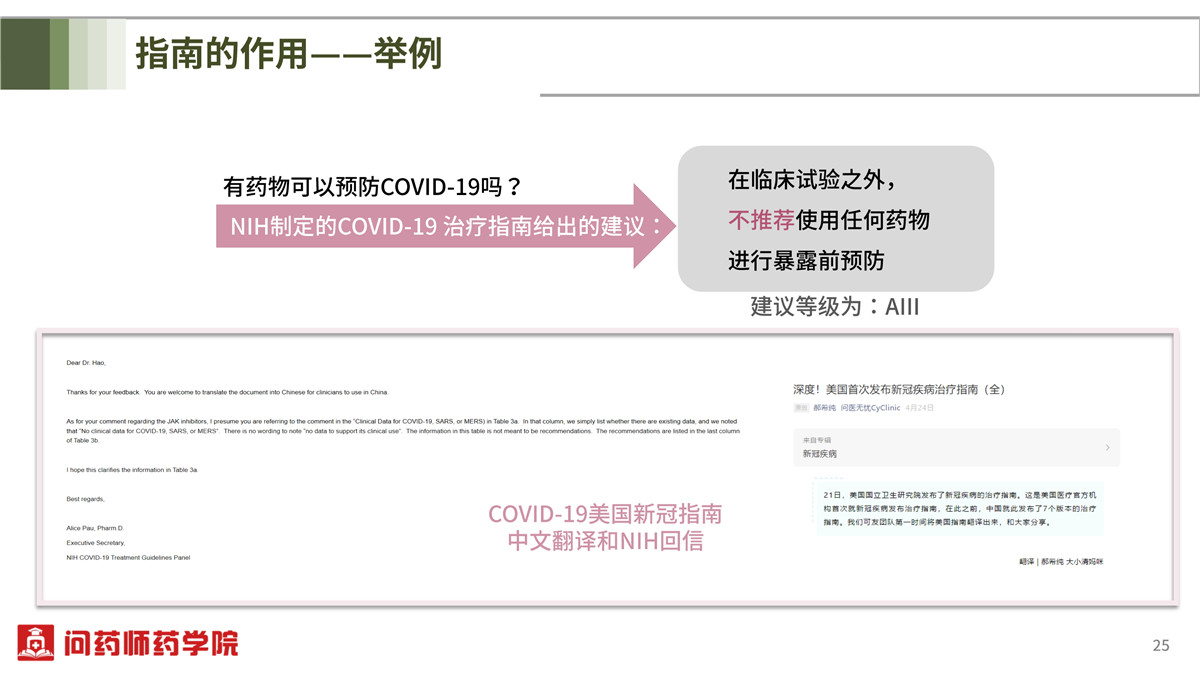Click the title Executive Secretary,
The image size is (1200, 675).
pyautogui.click(x=96, y=543)
